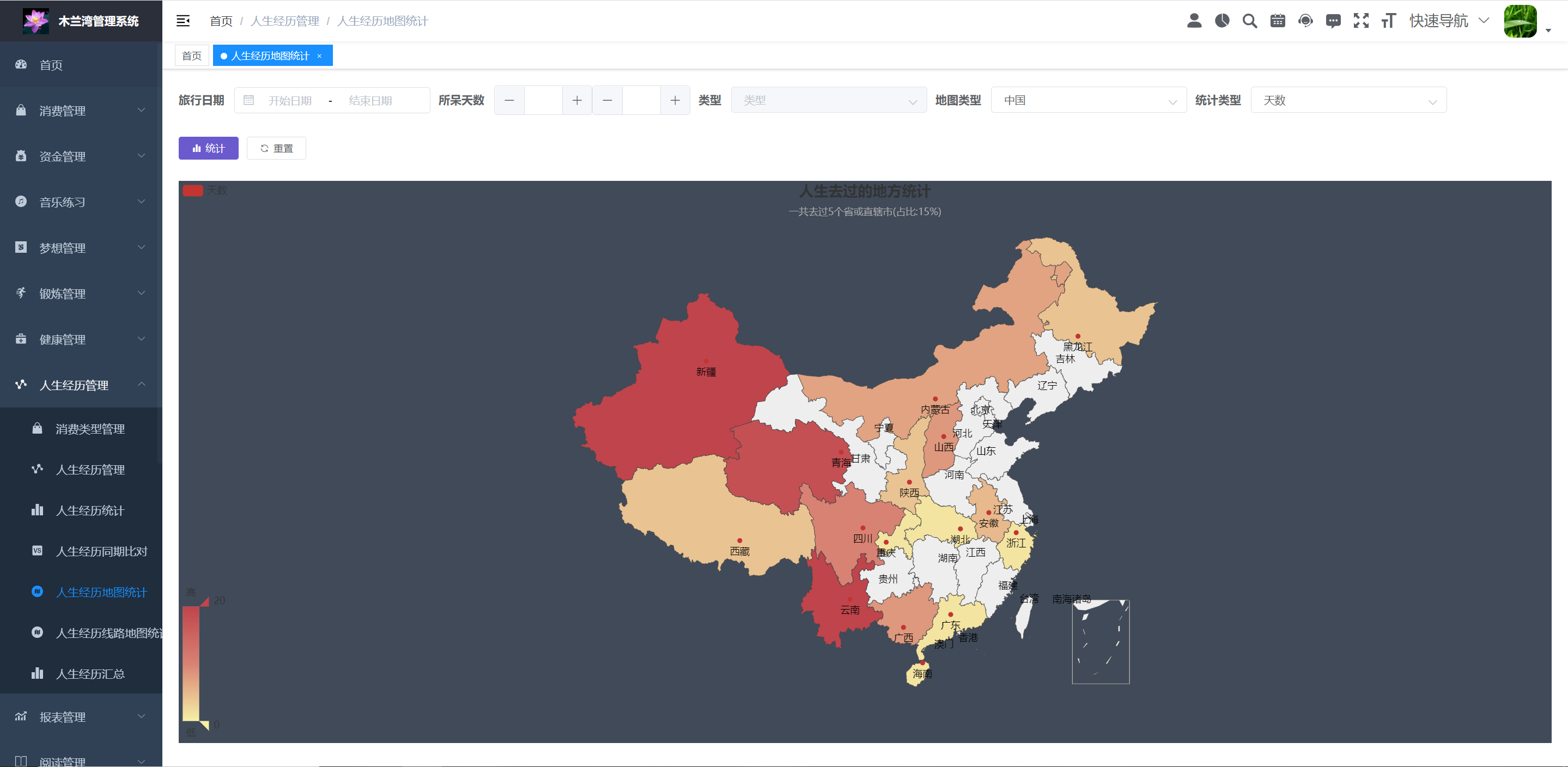Click the pie chart icon in header
Image resolution: width=1568 pixels, height=767 pixels.
click(1221, 21)
